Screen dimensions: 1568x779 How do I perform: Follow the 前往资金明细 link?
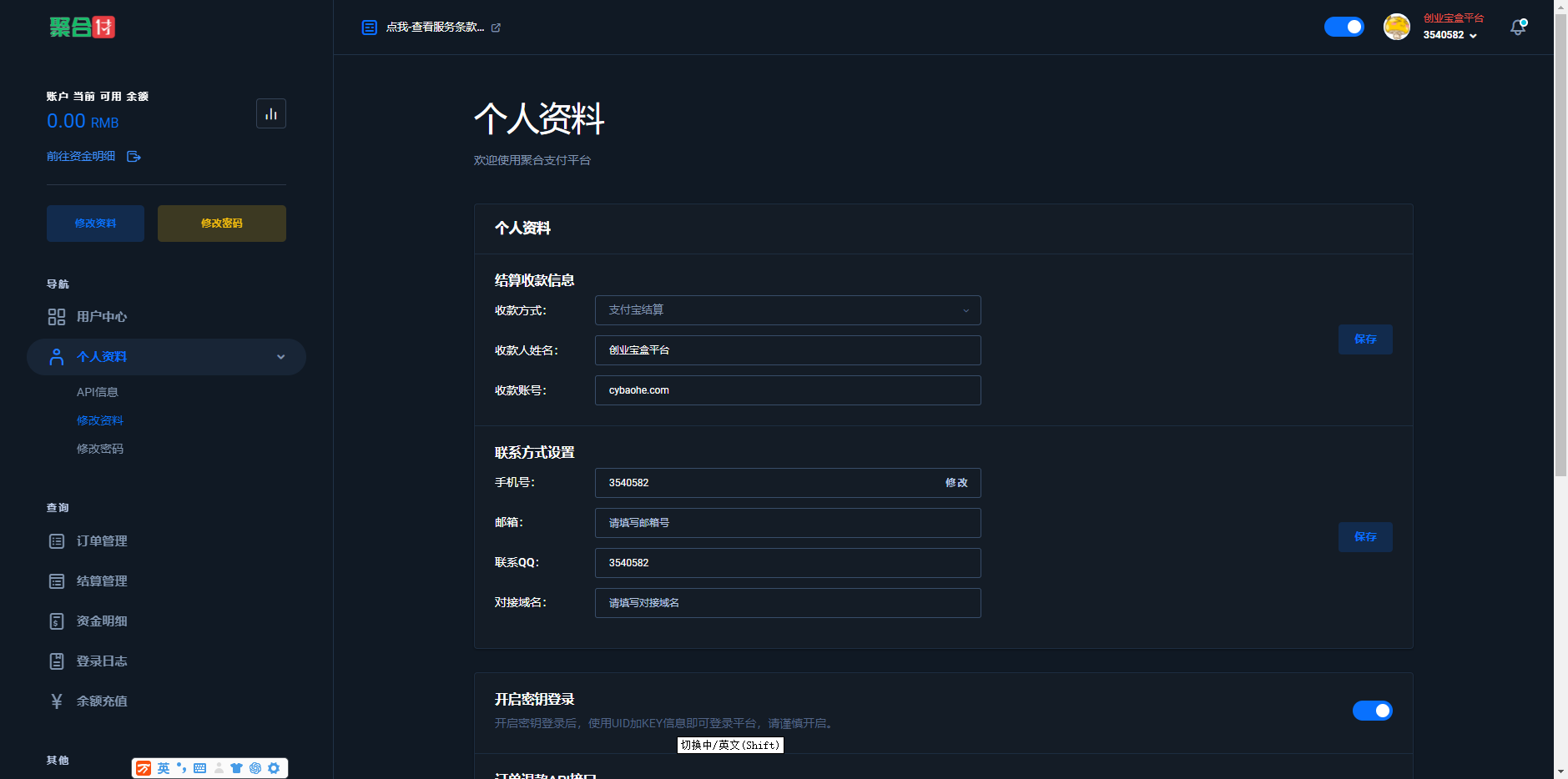(80, 156)
